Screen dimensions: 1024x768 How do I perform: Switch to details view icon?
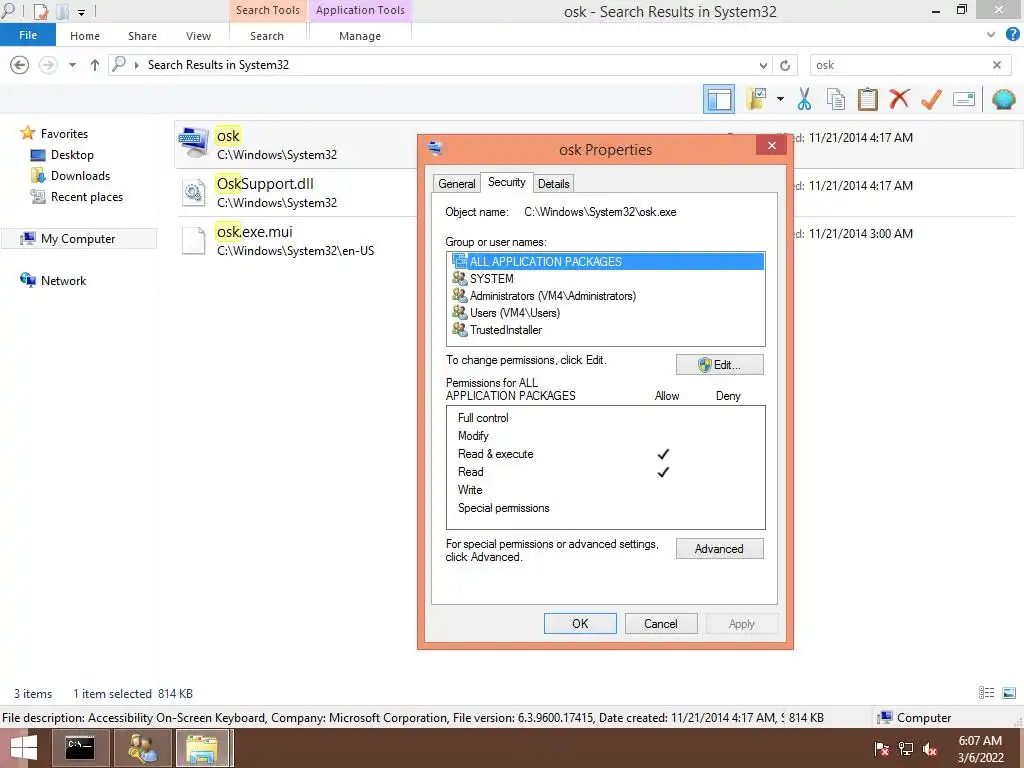pos(986,693)
